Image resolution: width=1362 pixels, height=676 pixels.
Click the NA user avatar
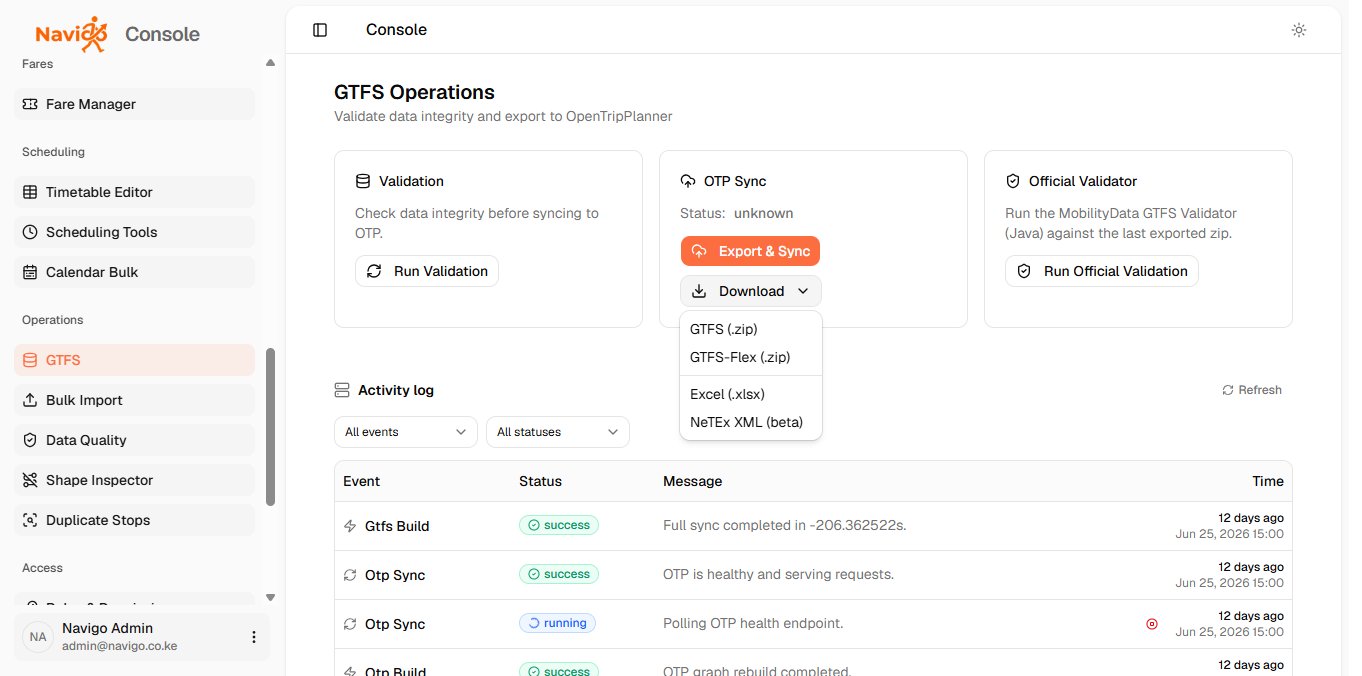pos(38,637)
